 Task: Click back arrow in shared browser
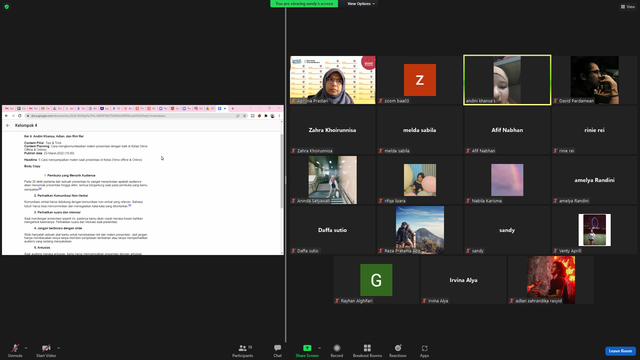click(x=7, y=116)
